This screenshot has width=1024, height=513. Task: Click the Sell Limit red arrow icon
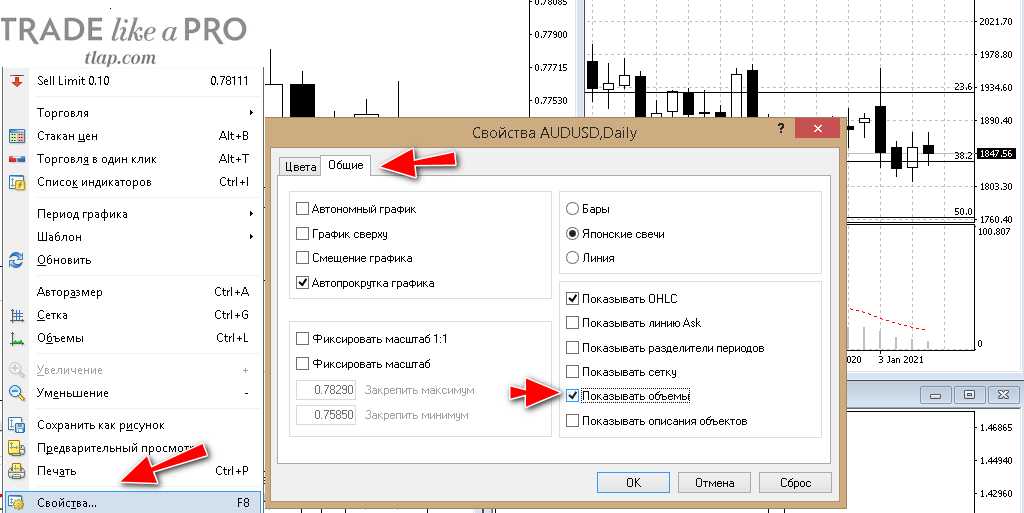(x=16, y=81)
